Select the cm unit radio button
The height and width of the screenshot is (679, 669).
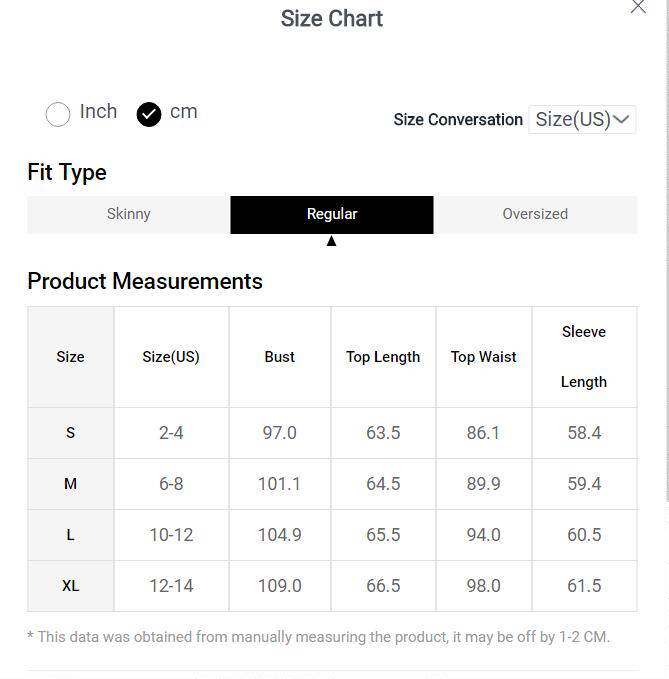[x=149, y=114]
